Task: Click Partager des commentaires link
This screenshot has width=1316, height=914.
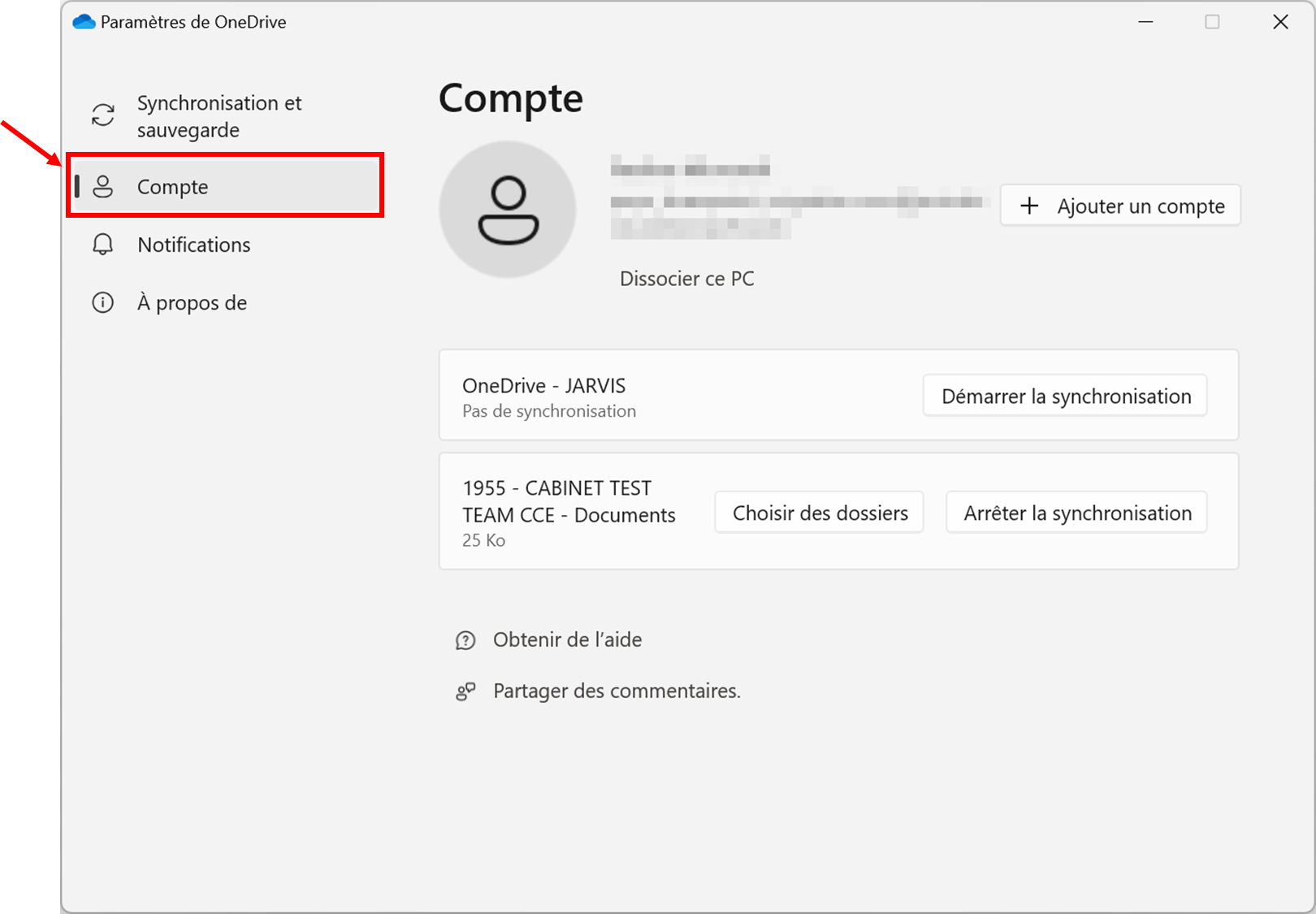Action: [x=617, y=691]
